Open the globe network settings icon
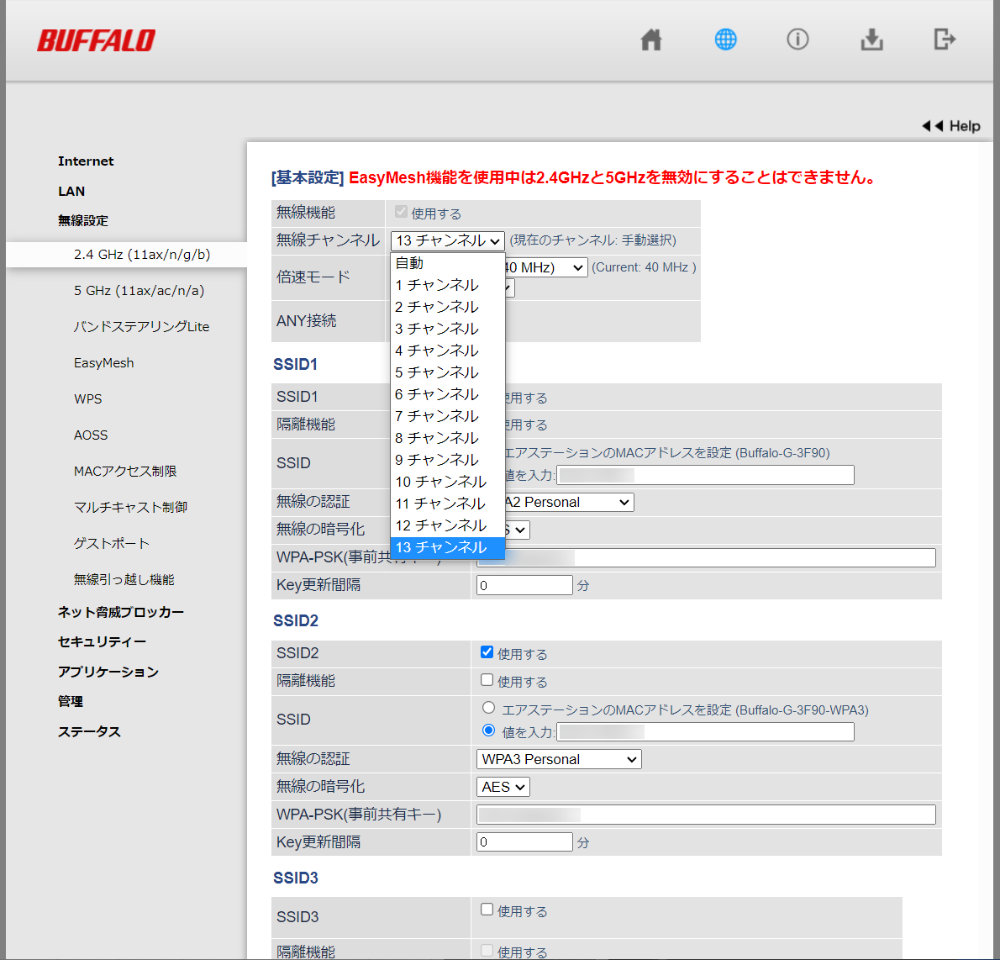 725,40
